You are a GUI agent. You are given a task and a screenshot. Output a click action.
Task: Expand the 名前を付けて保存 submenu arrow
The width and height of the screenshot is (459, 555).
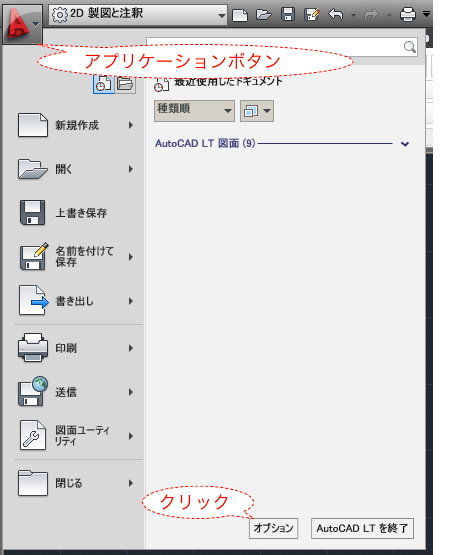pyautogui.click(x=131, y=257)
